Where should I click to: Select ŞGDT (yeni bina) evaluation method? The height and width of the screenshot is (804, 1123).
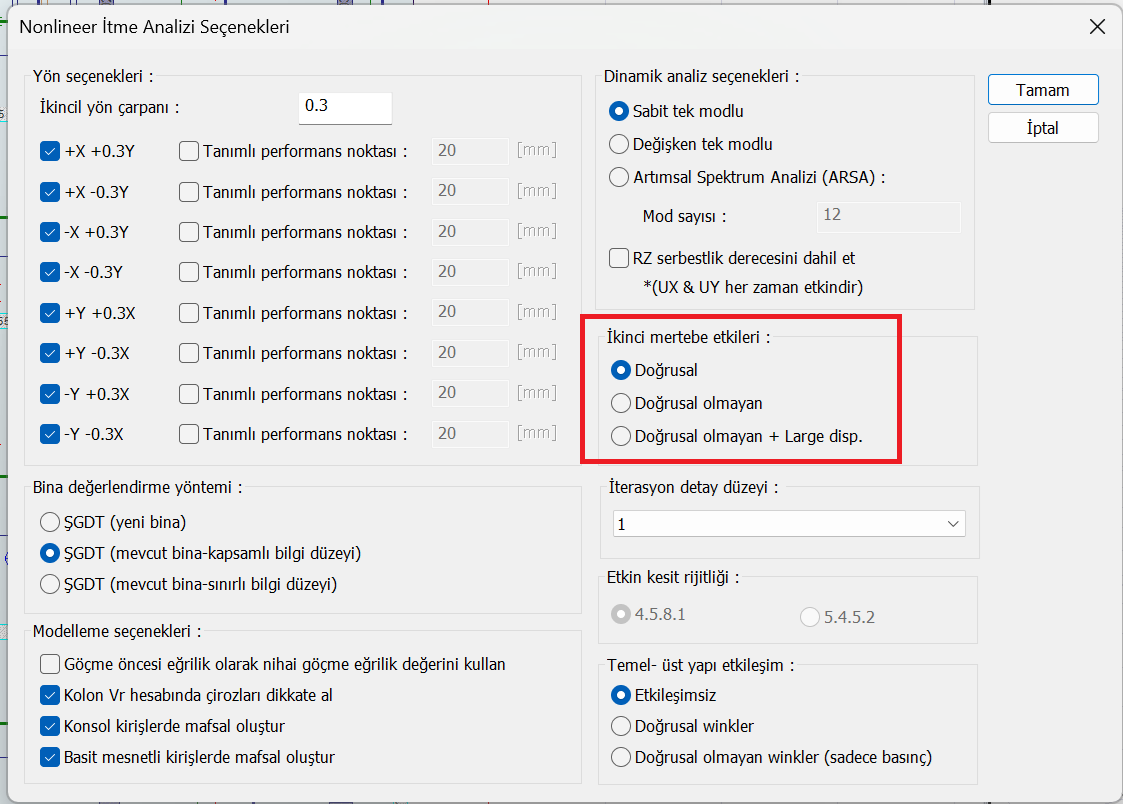point(50,522)
